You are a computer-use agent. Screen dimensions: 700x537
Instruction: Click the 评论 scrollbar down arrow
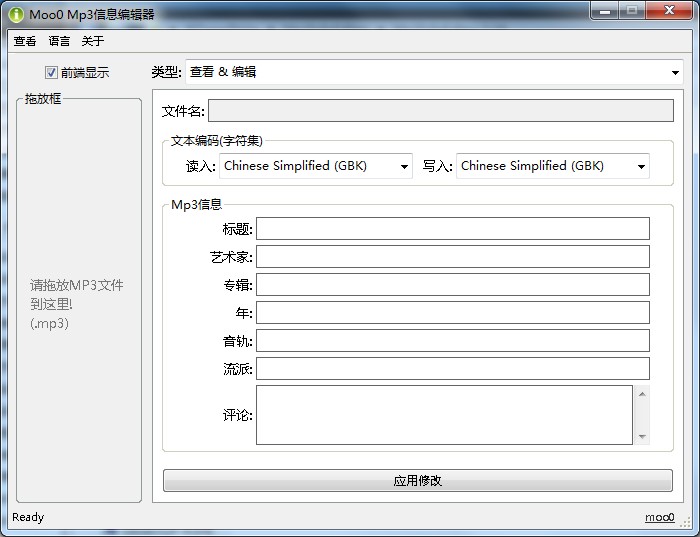click(642, 436)
